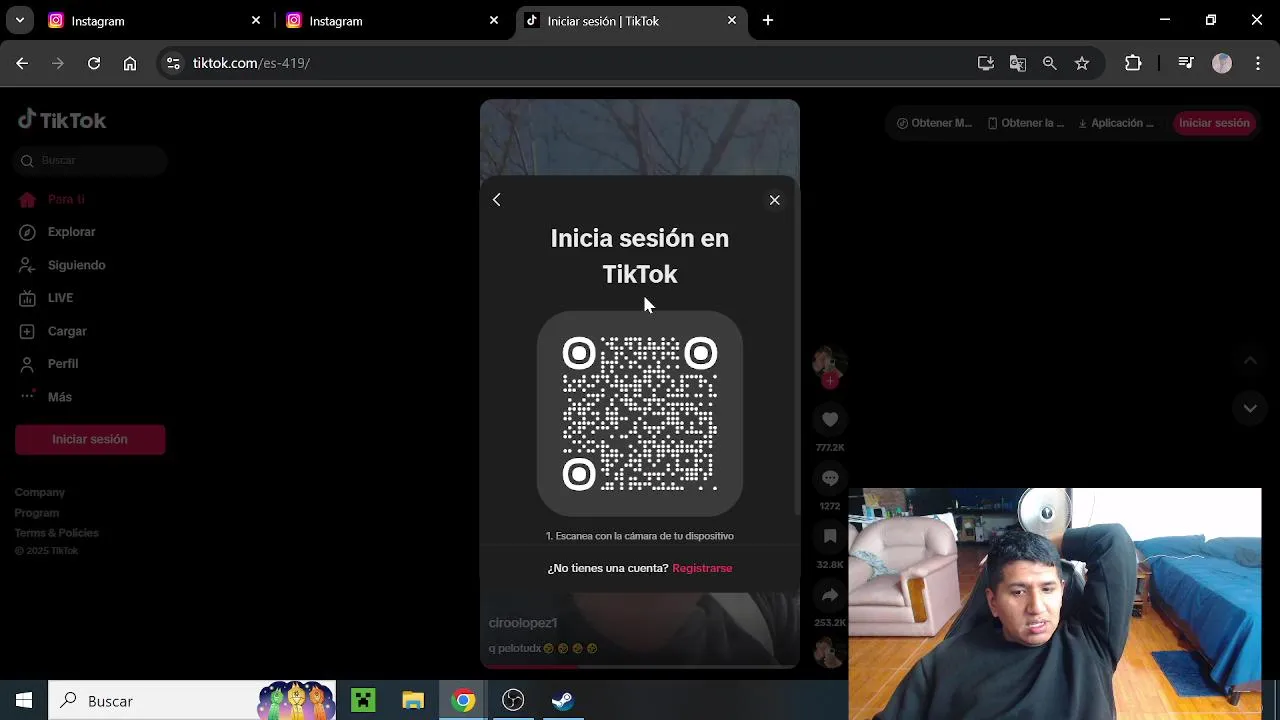Viewport: 1280px width, 720px height.
Task: Open the TikTok logo home link
Action: [x=62, y=120]
